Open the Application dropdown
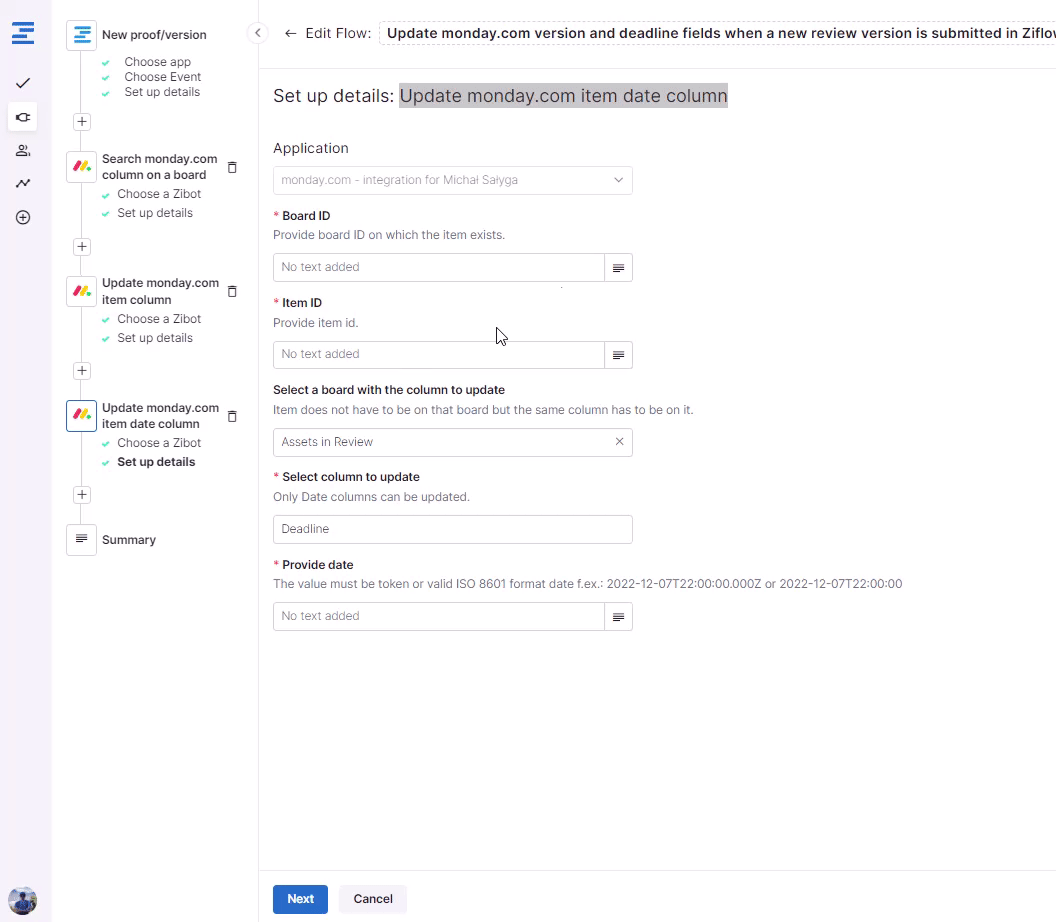The image size is (1056, 922). click(453, 180)
